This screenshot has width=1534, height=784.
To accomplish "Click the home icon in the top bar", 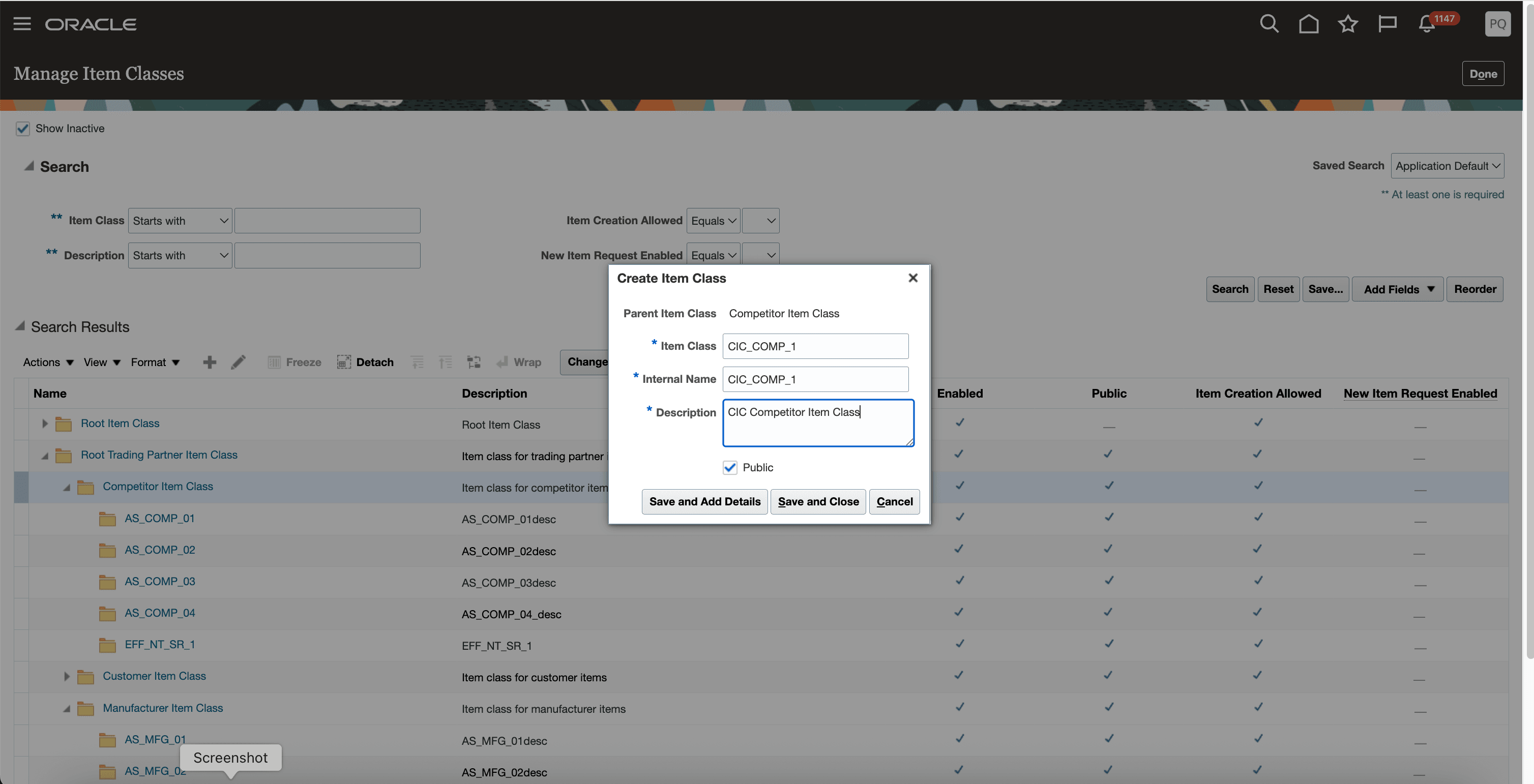I will click(x=1308, y=24).
